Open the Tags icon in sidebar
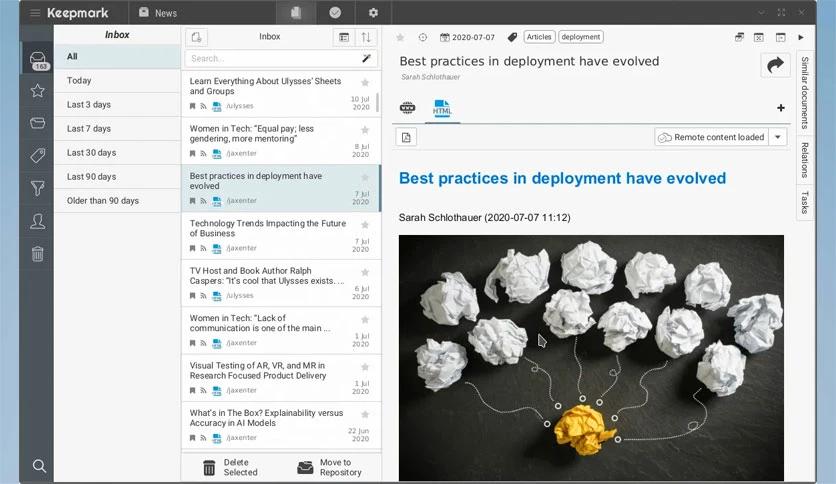The image size is (836, 484). (37, 155)
